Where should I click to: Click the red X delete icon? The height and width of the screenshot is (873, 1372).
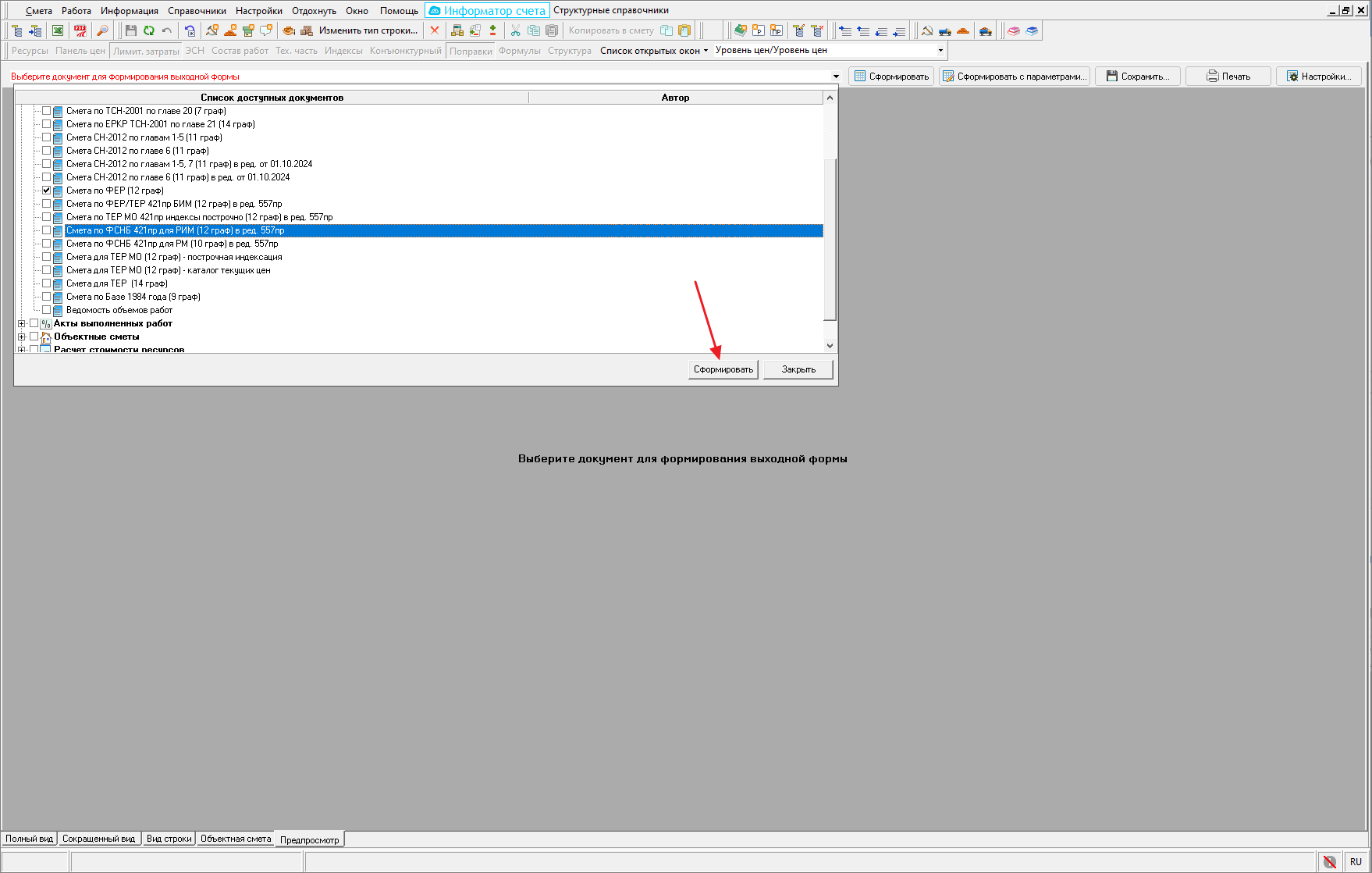tap(435, 30)
